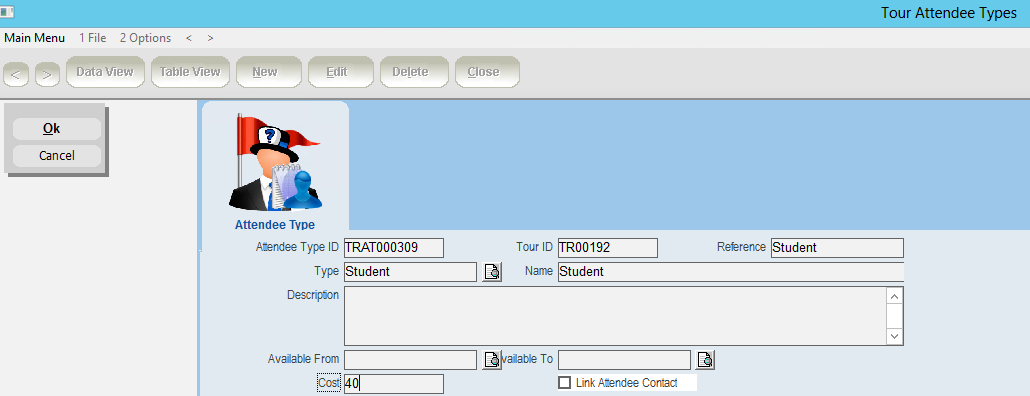Click the menu bar right chevron
Screen dimensions: 1030x396
(210, 38)
